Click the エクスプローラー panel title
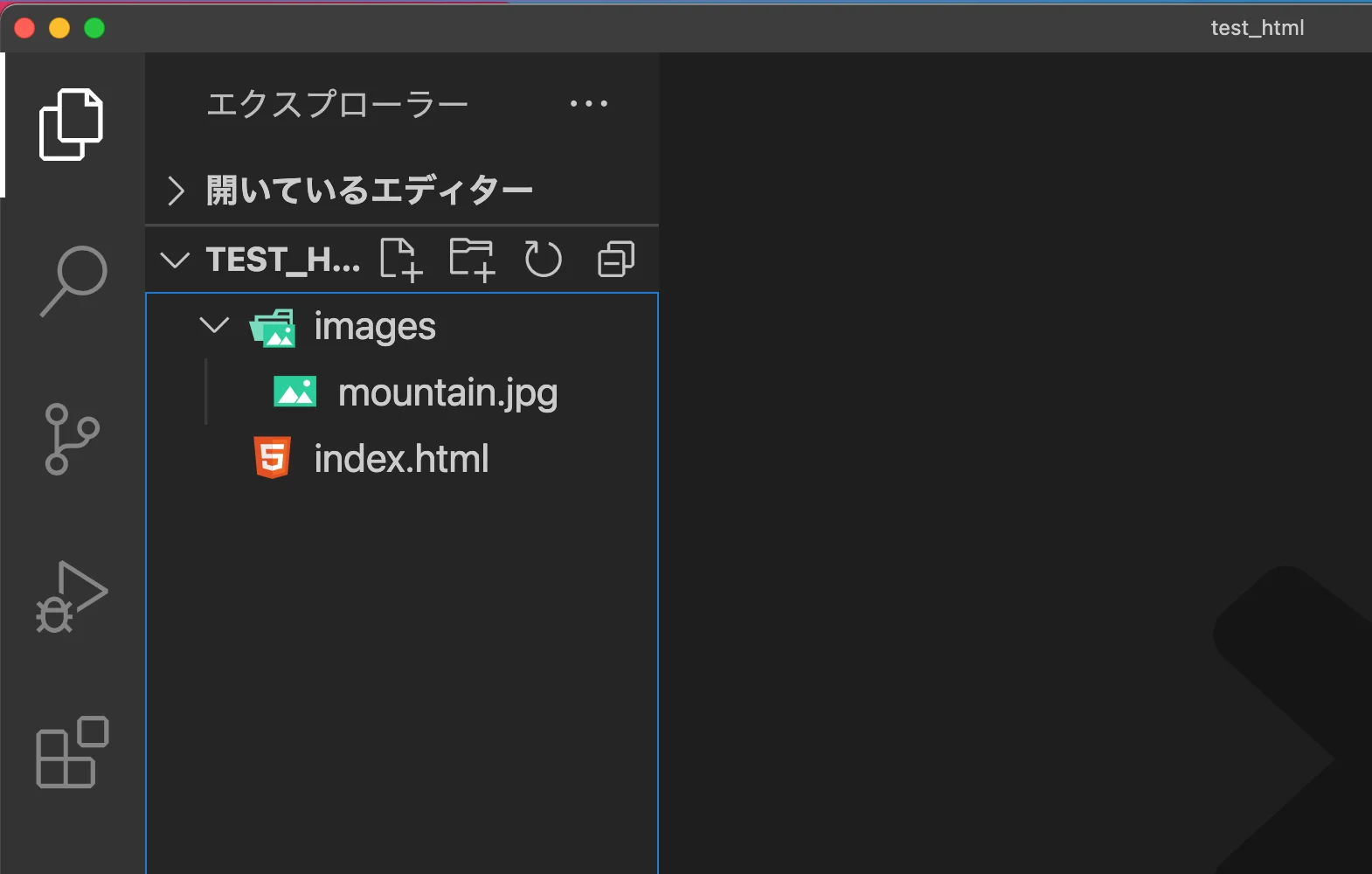 pos(337,104)
